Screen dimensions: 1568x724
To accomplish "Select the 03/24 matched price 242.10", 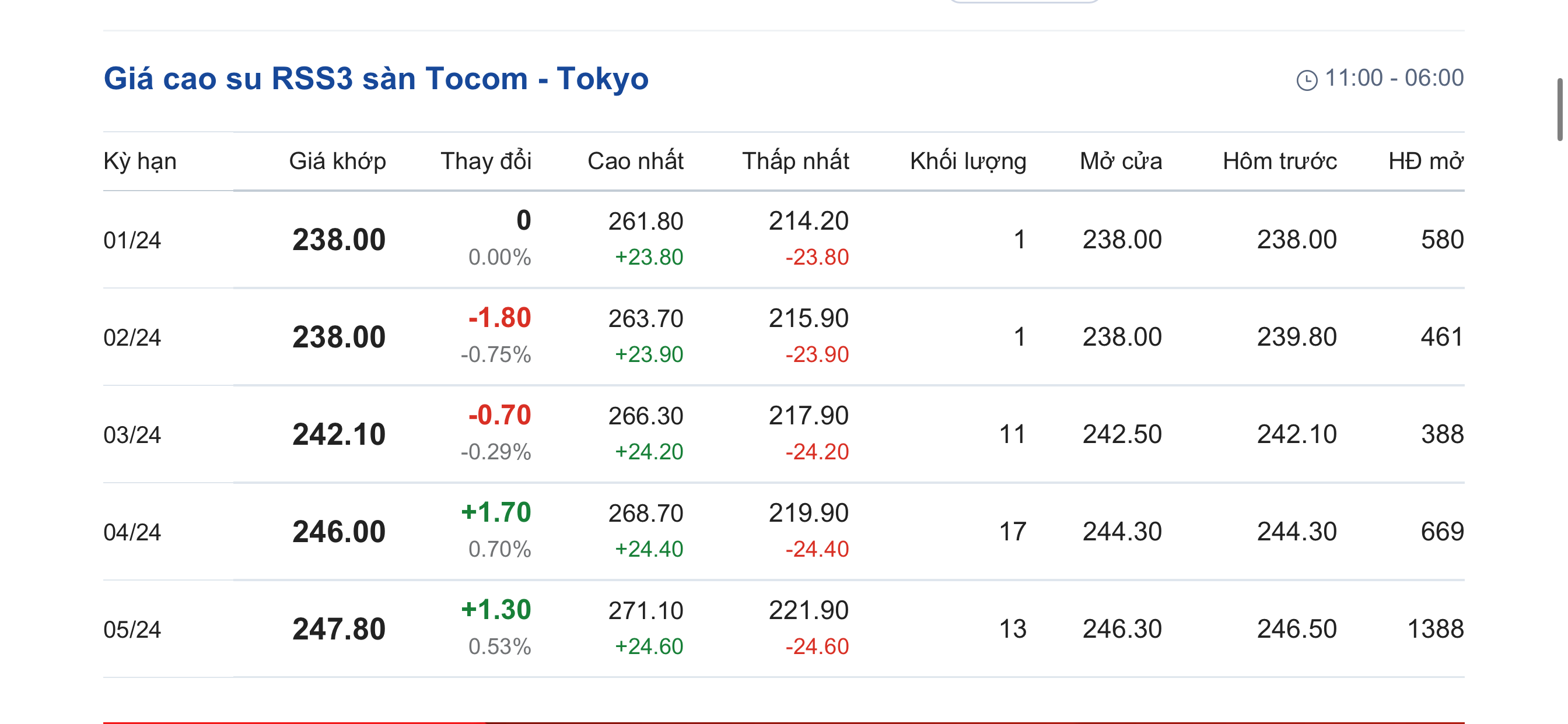I will pyautogui.click(x=338, y=434).
